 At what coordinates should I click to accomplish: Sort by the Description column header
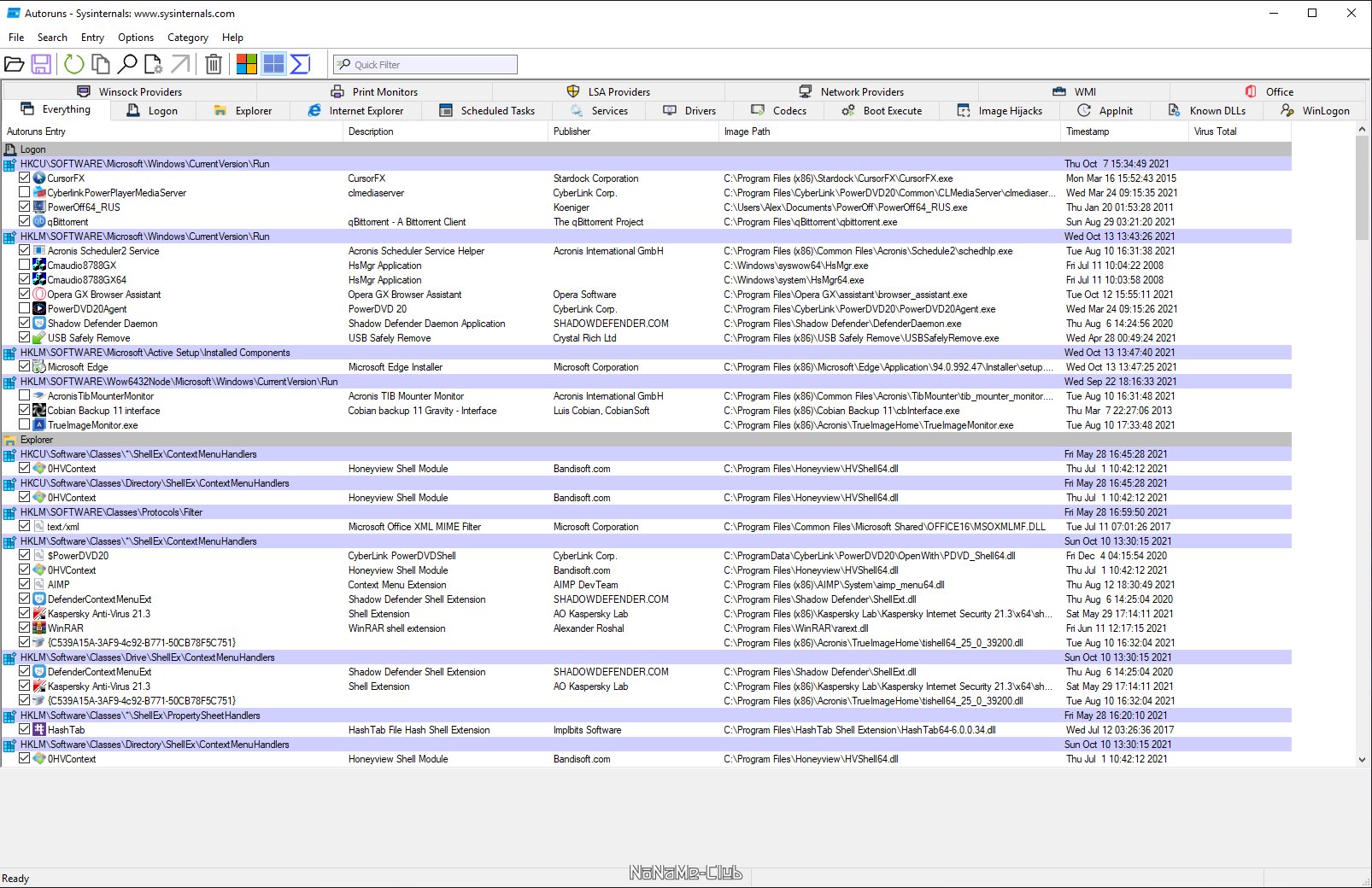click(x=445, y=131)
